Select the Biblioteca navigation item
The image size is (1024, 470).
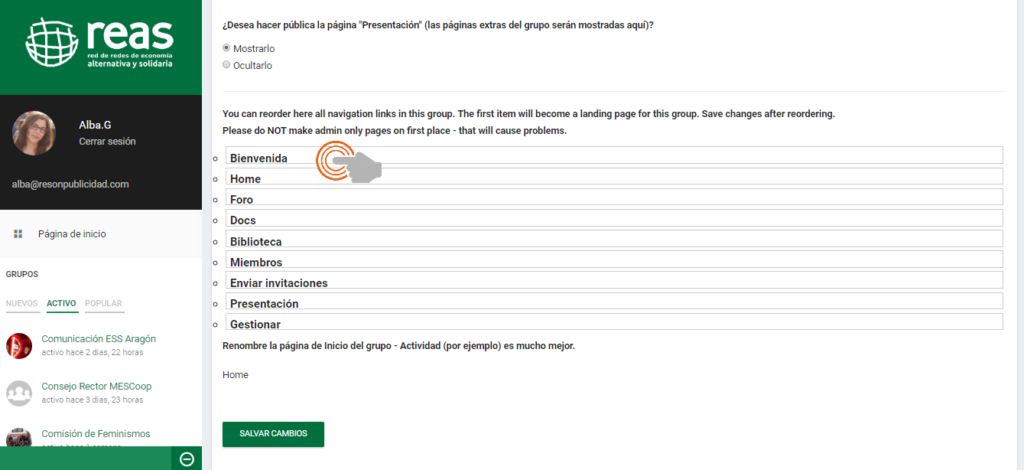coord(256,242)
